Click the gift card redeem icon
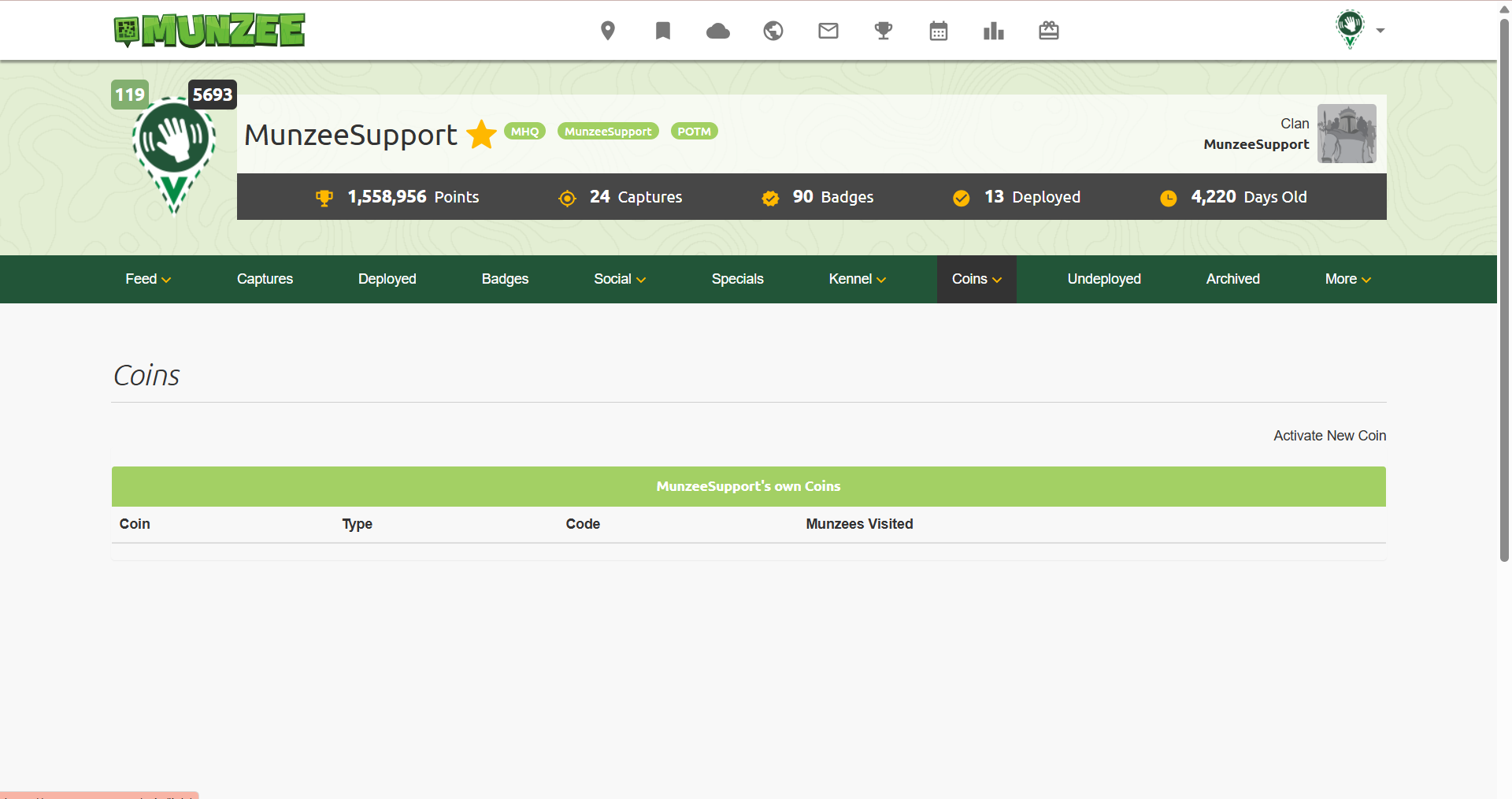This screenshot has width=1512, height=799. 1048,31
